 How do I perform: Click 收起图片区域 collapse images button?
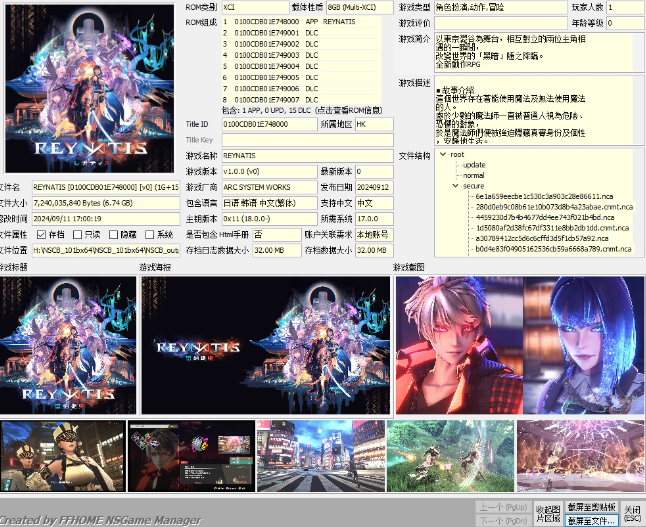pyautogui.click(x=548, y=513)
